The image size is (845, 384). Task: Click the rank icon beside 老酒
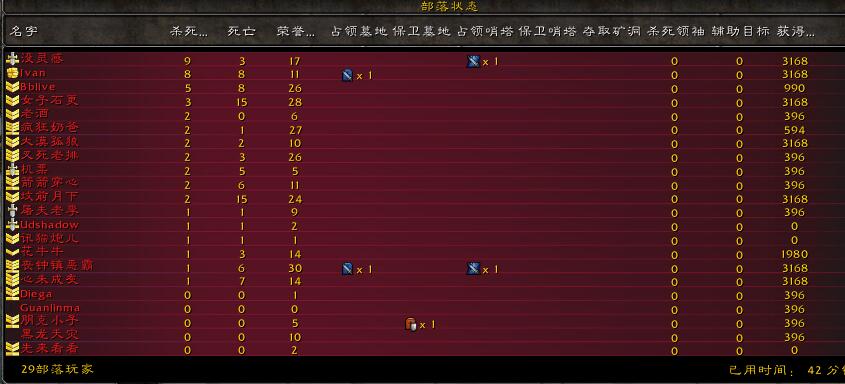(12, 114)
